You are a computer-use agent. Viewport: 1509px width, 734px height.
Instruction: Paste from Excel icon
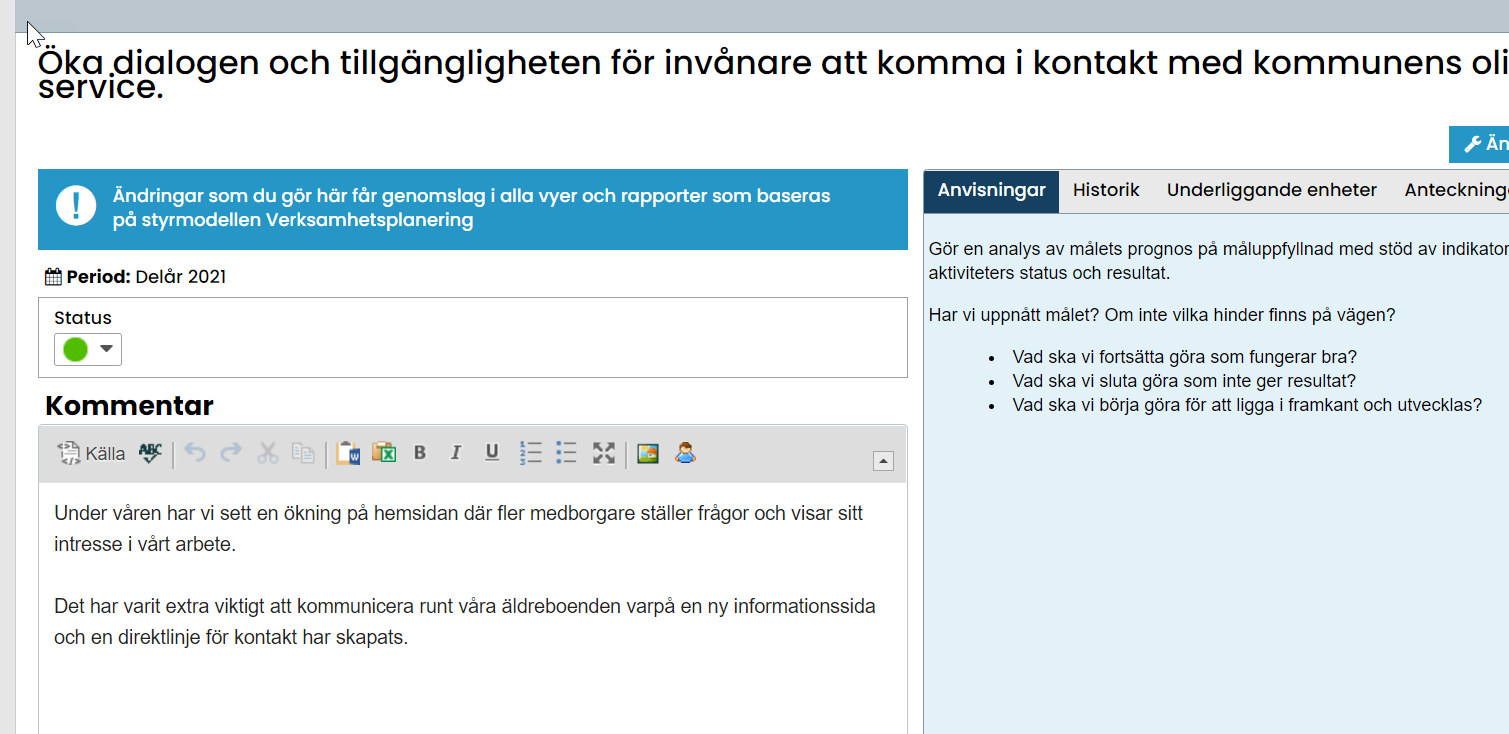pos(384,453)
